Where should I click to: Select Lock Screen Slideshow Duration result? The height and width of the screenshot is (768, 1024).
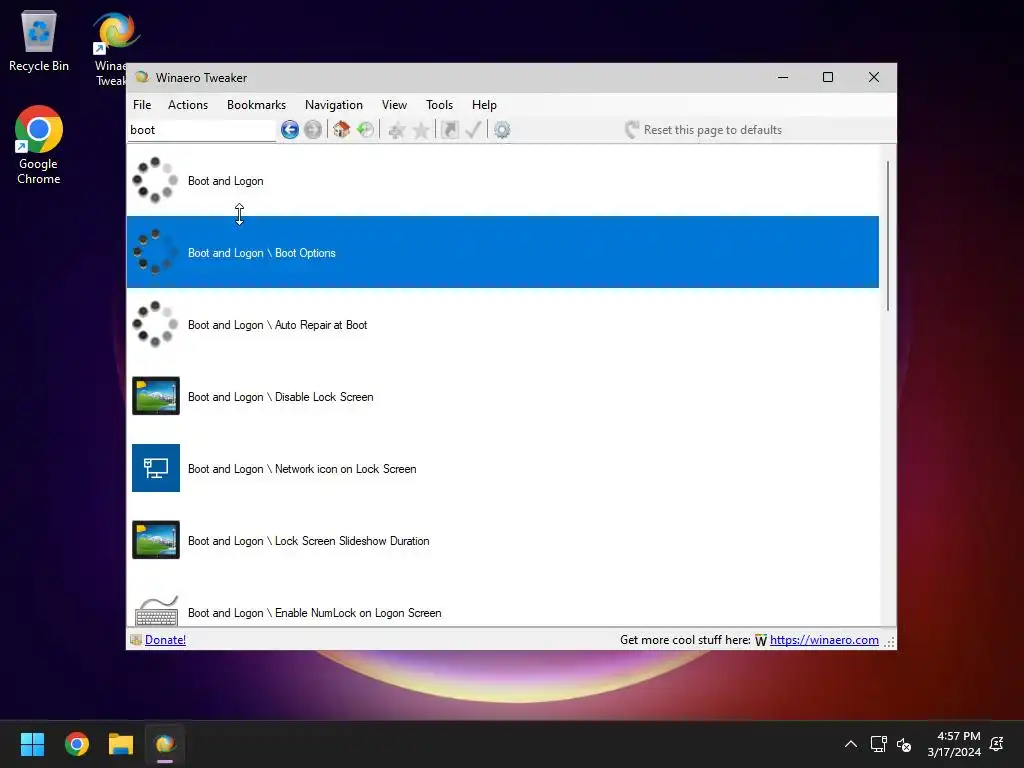click(x=502, y=540)
